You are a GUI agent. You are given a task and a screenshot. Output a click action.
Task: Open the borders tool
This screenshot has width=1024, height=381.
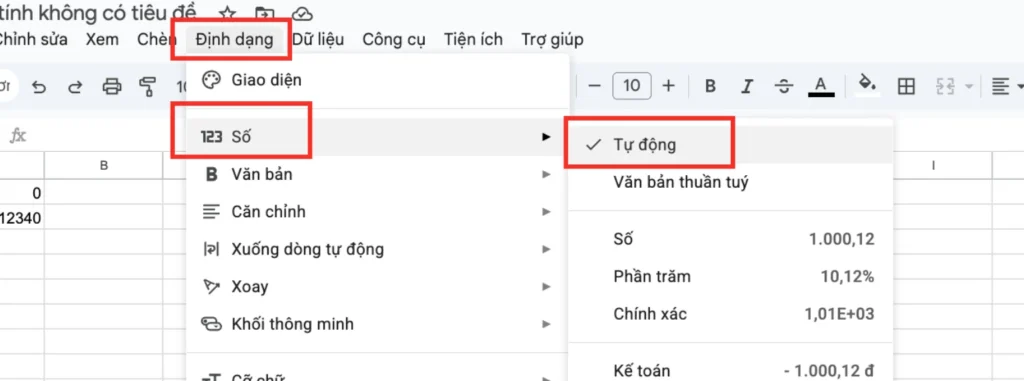pyautogui.click(x=906, y=86)
